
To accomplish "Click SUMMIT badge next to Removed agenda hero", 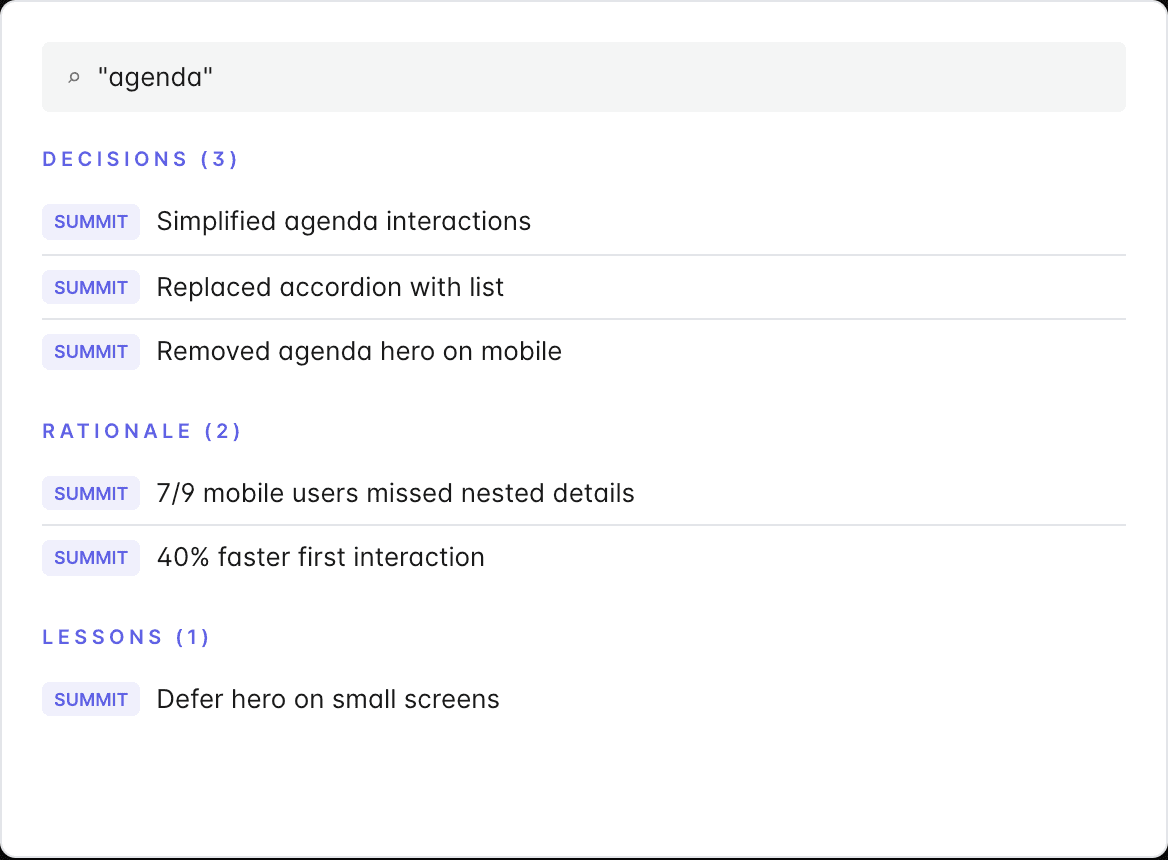I will point(91,351).
